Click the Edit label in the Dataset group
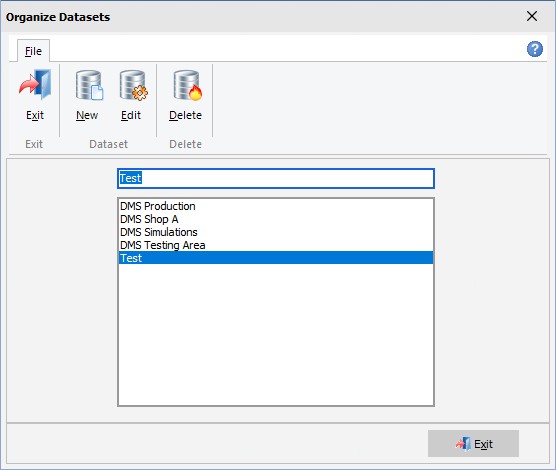 pos(131,115)
